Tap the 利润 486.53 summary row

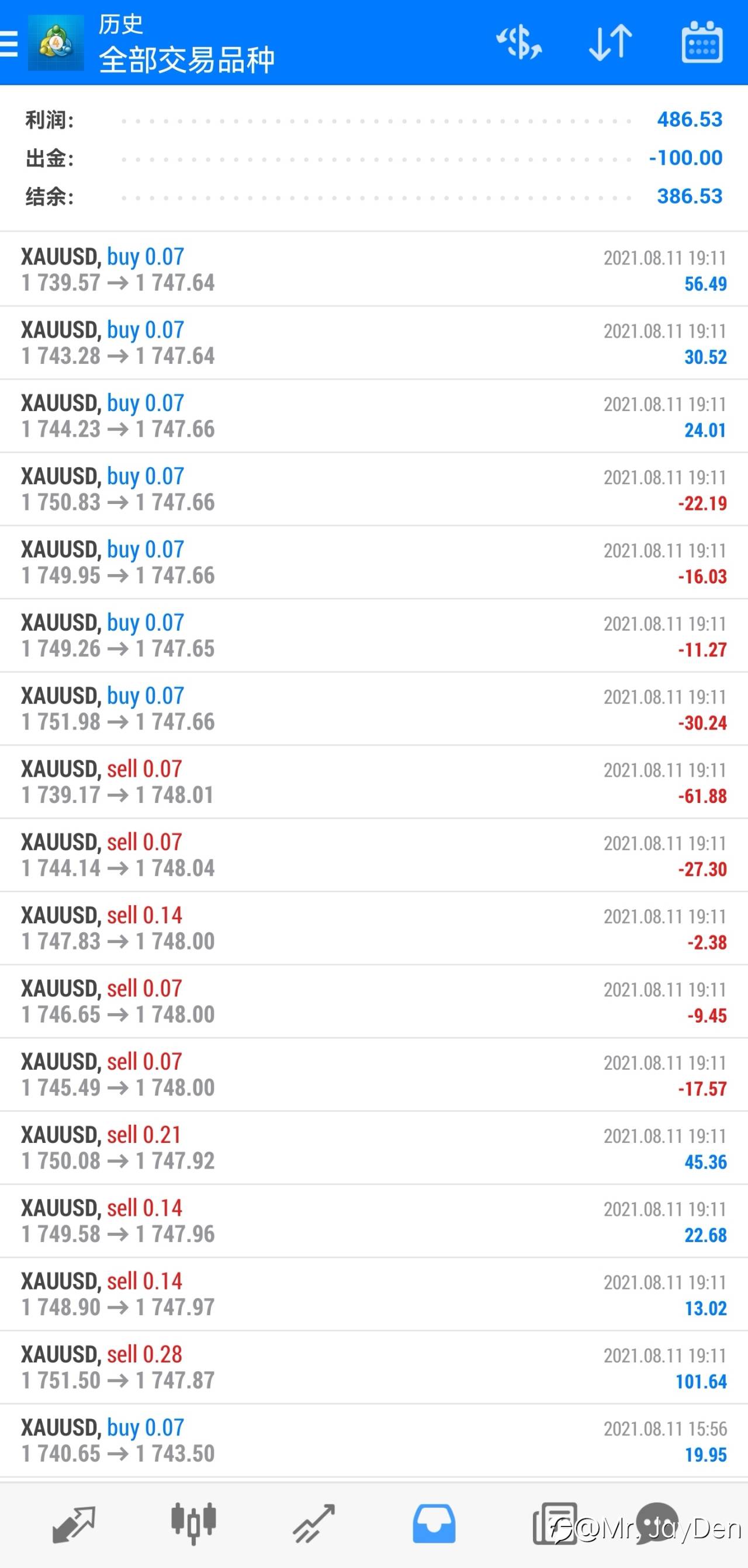[x=374, y=120]
